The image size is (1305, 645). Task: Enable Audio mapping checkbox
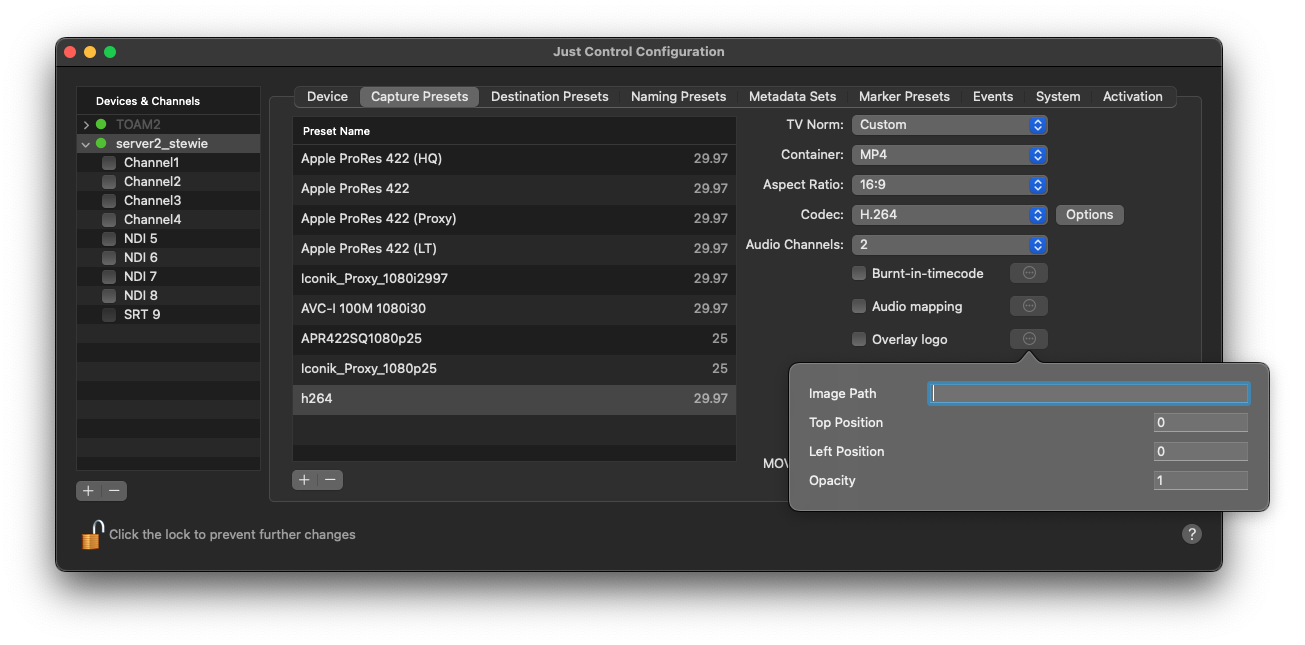point(859,306)
